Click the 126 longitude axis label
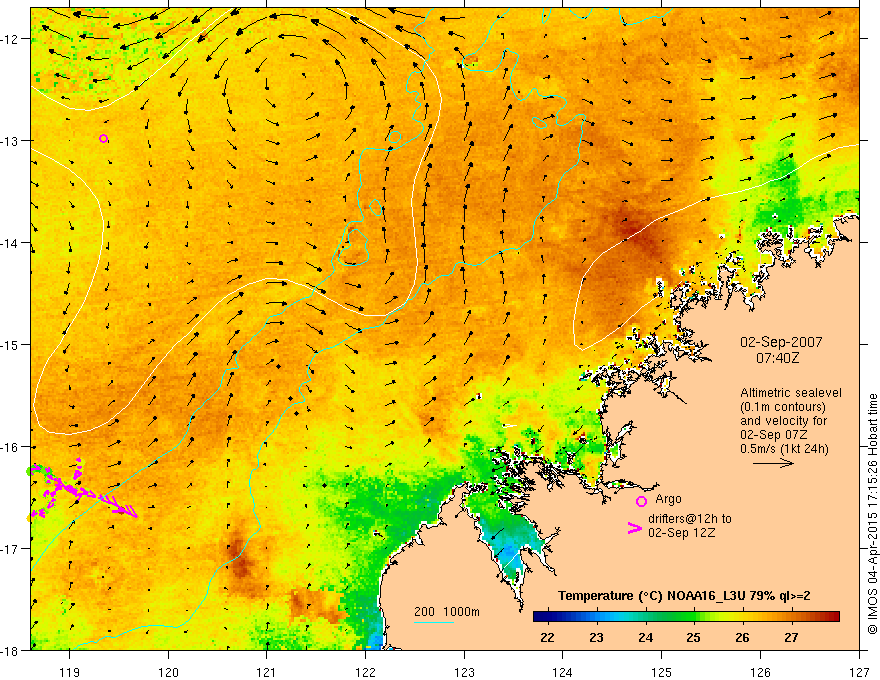 click(760, 672)
